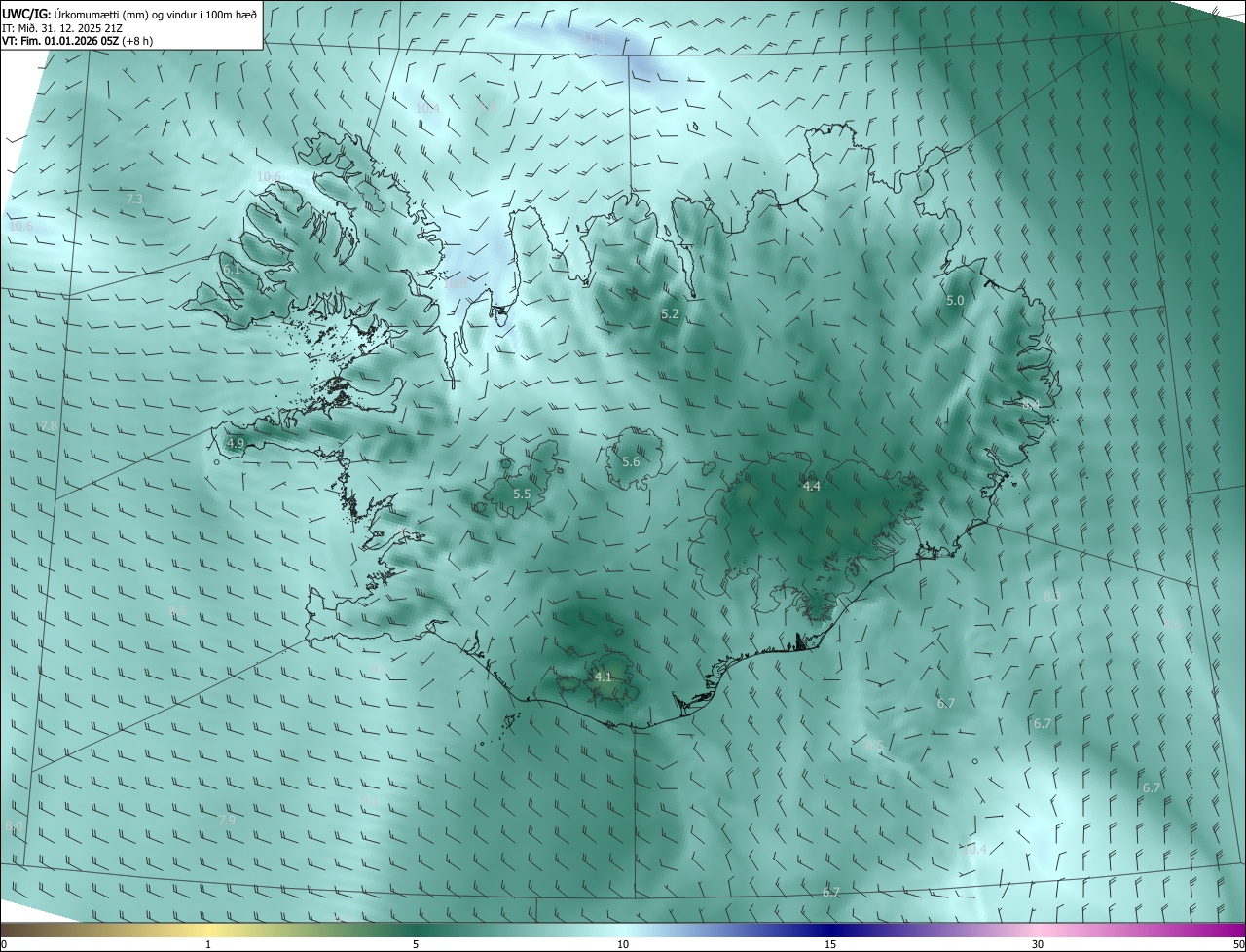1246x952 pixels.
Task: Click the 4.9 value on the western peninsula
Action: (x=236, y=443)
